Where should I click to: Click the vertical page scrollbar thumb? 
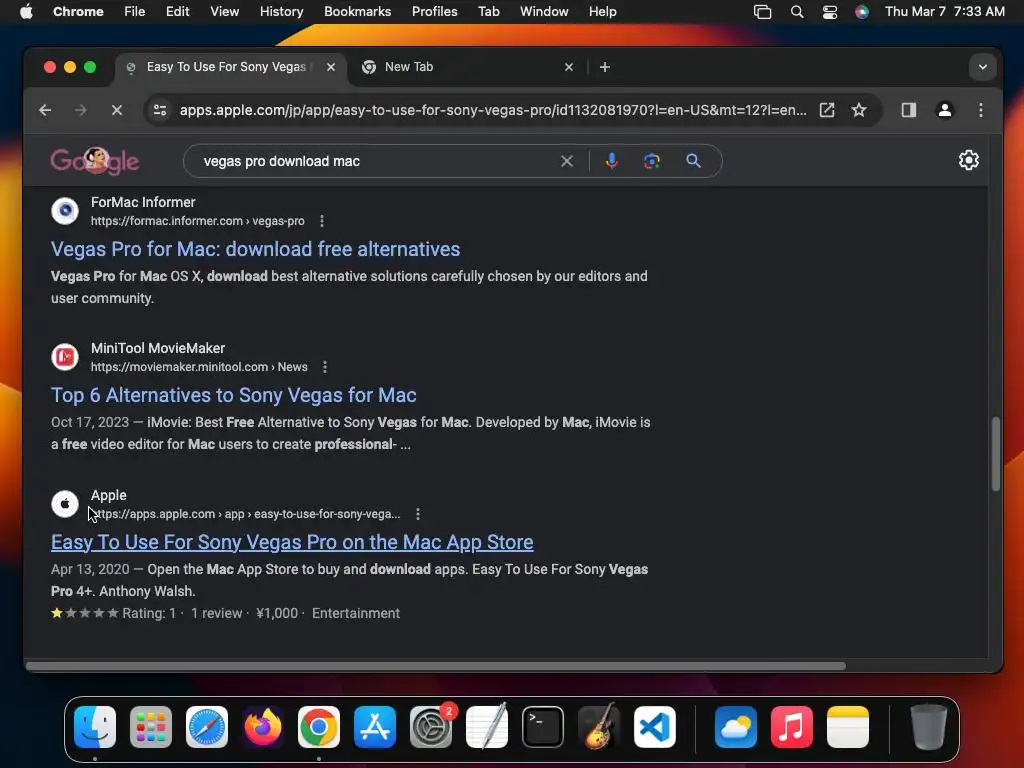pyautogui.click(x=995, y=454)
